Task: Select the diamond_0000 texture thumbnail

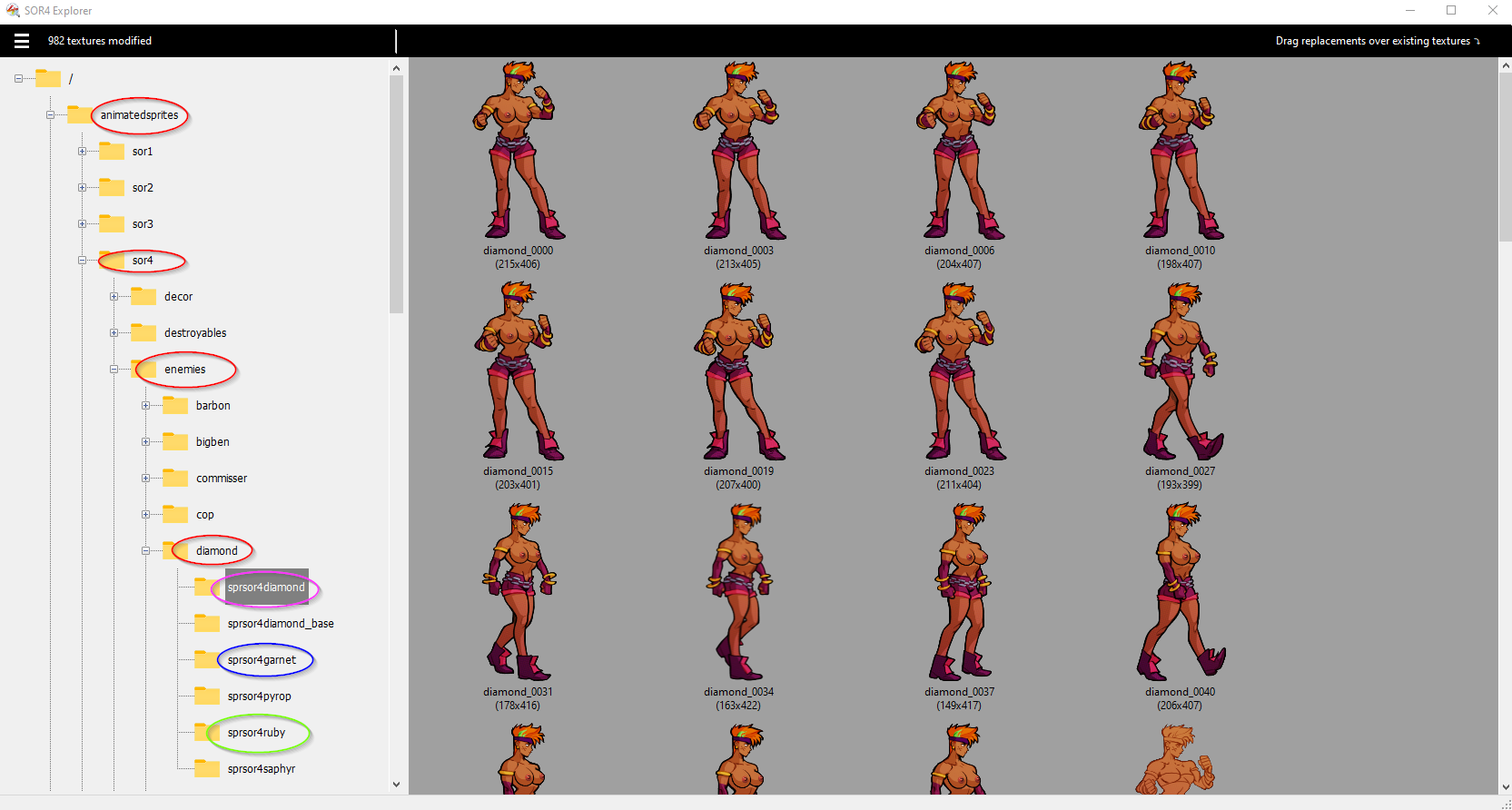Action: [x=518, y=151]
